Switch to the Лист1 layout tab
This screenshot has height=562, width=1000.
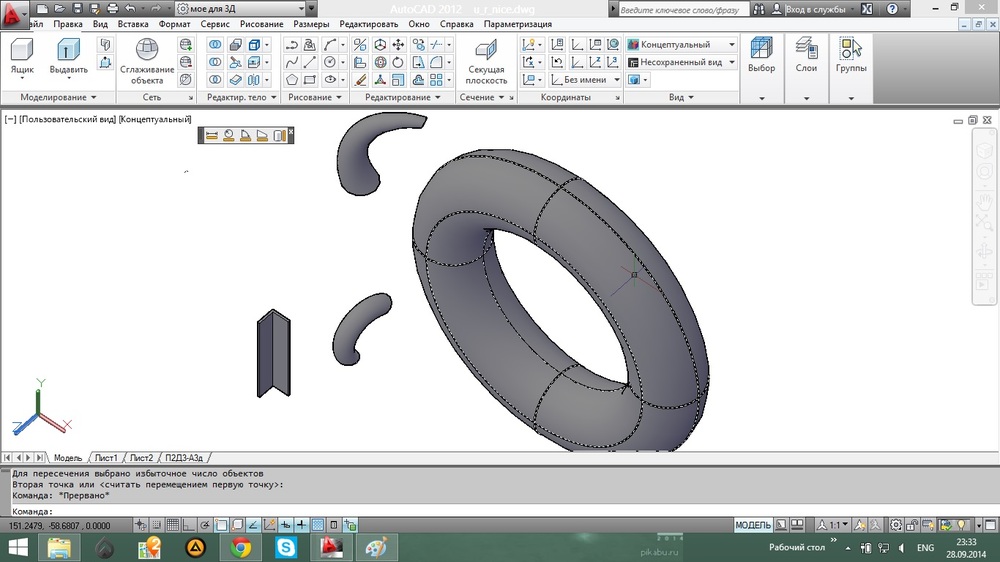pos(106,457)
